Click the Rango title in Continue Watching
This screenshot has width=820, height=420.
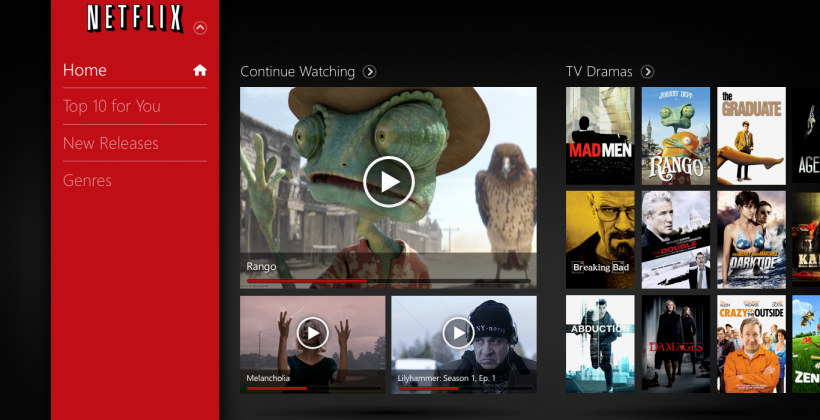point(261,267)
